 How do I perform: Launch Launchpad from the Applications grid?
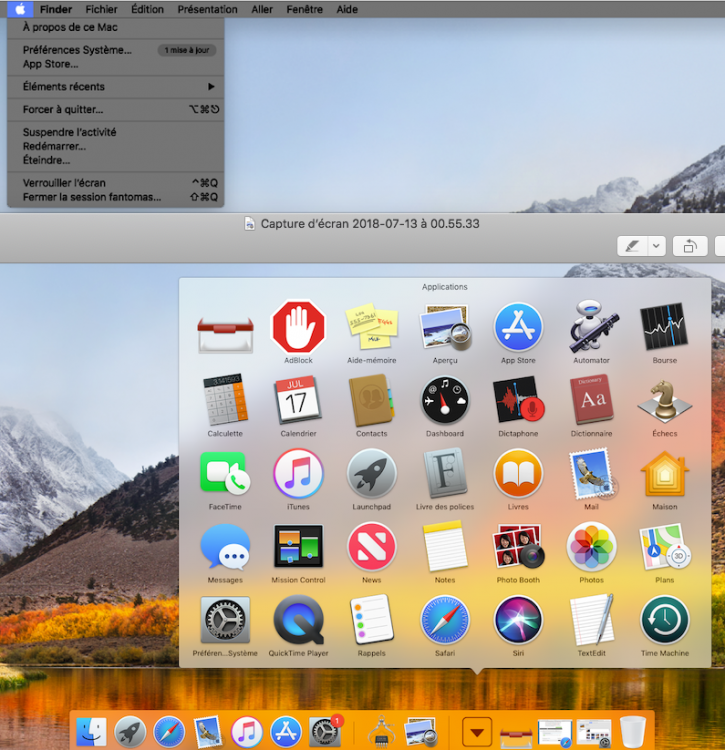point(372,474)
